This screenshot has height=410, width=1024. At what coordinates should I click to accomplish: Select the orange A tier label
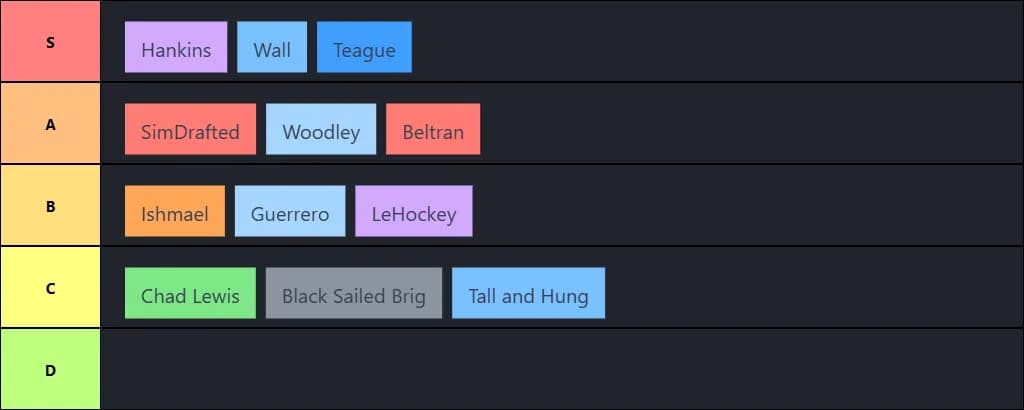click(50, 124)
